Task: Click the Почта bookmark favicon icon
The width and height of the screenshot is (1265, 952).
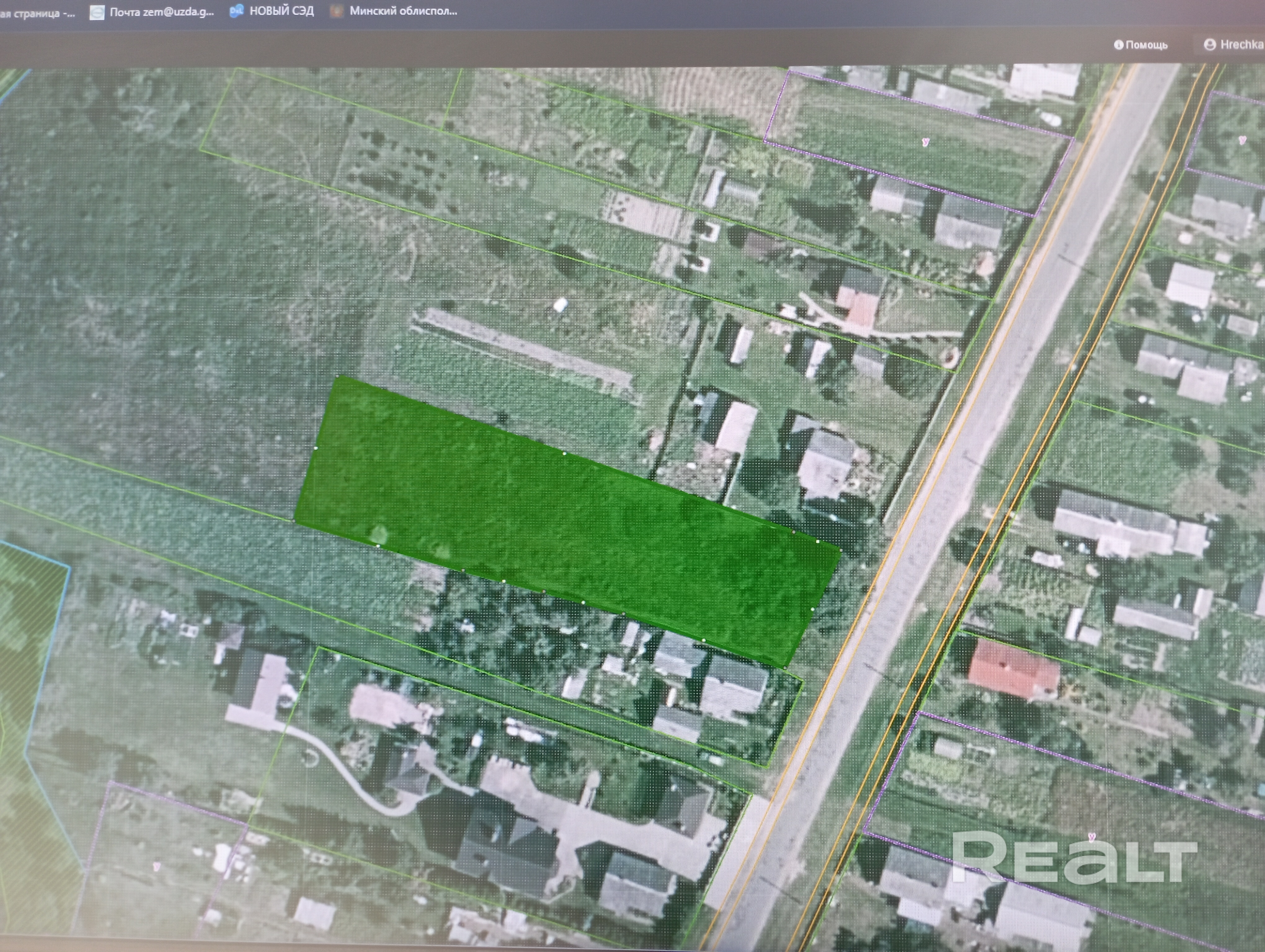Action: [x=97, y=13]
